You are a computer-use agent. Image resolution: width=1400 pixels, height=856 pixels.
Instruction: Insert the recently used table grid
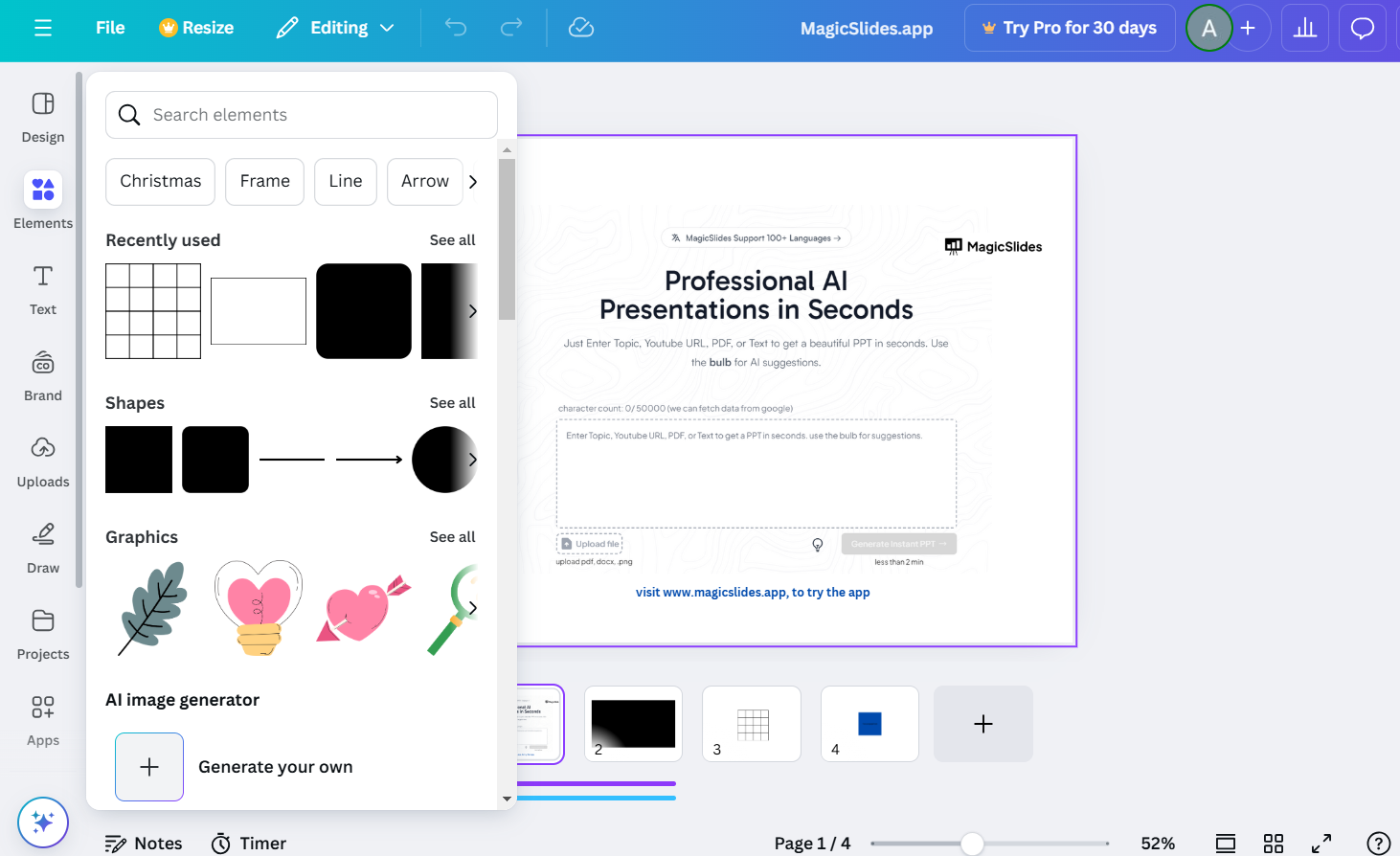153,311
